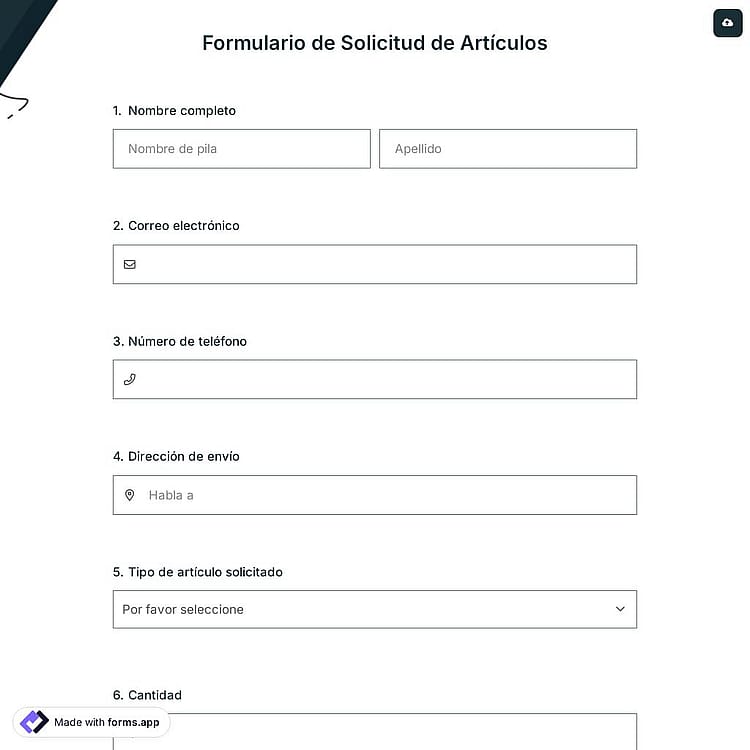The height and width of the screenshot is (750, 750).
Task: Open the Tipo de artículo solicitado dropdown
Action: [x=375, y=609]
